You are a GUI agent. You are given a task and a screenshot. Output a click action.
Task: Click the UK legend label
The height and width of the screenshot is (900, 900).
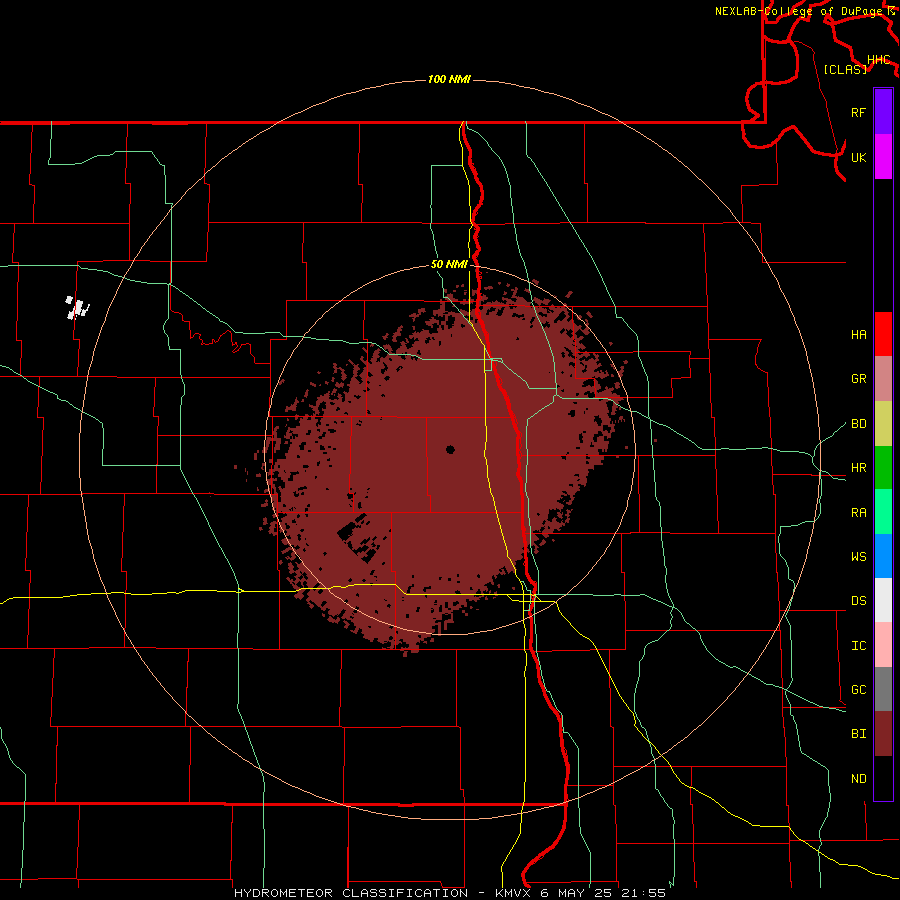858,157
